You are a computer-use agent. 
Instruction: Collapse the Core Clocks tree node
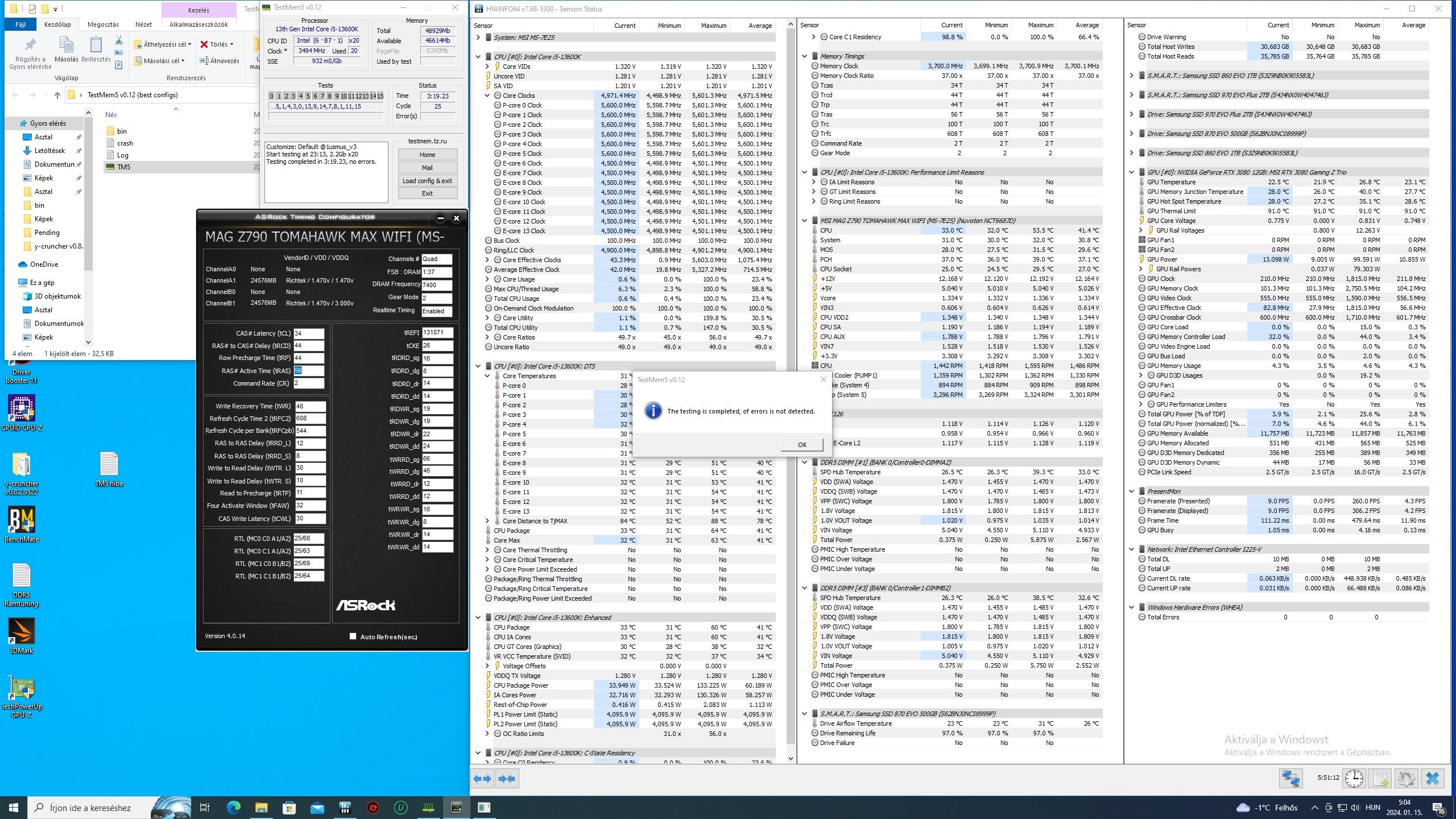pyautogui.click(x=487, y=96)
